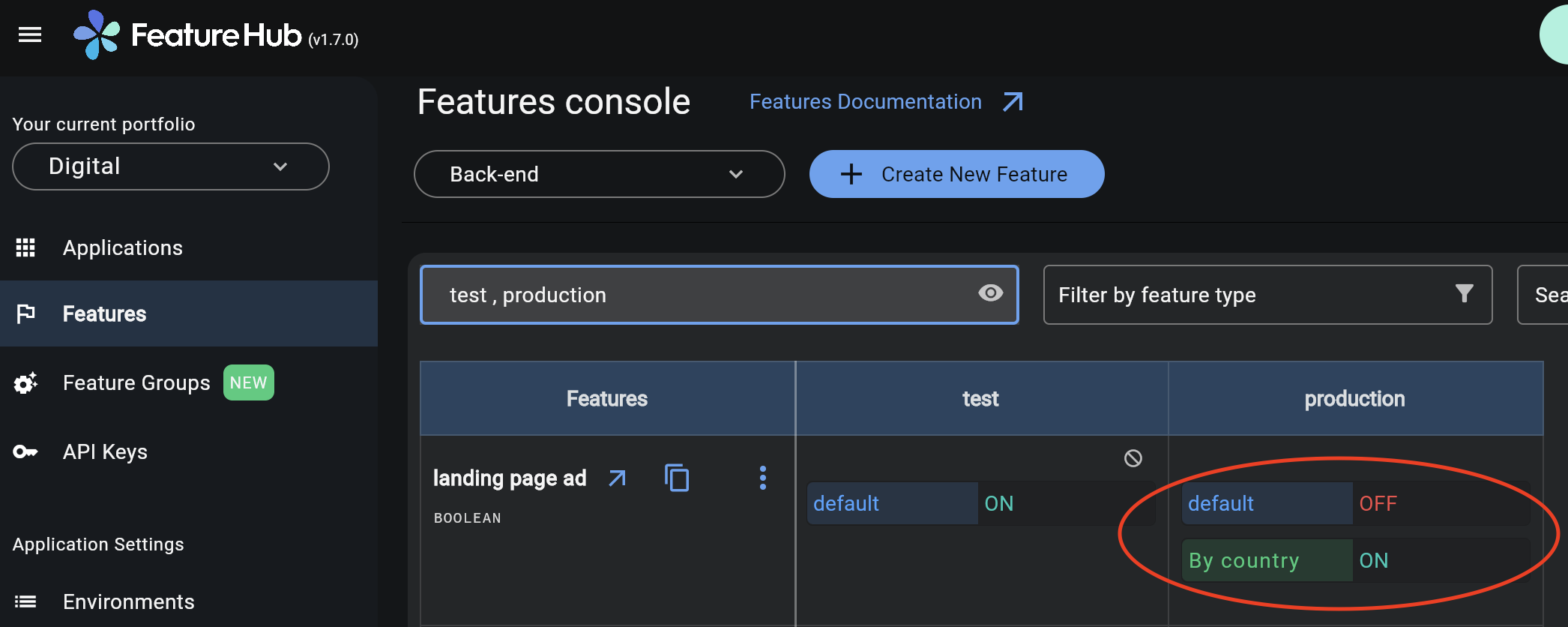The height and width of the screenshot is (627, 1568).
Task: Open Filter by feature type dropdown
Action: pyautogui.click(x=1267, y=295)
